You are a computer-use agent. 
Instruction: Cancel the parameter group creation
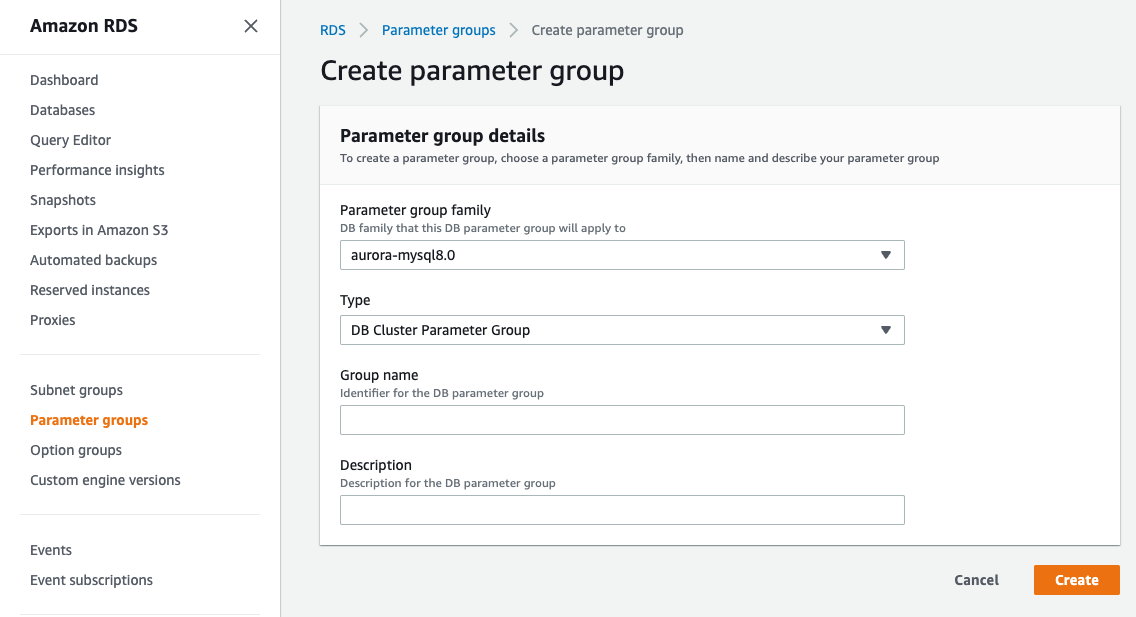pyautogui.click(x=976, y=580)
